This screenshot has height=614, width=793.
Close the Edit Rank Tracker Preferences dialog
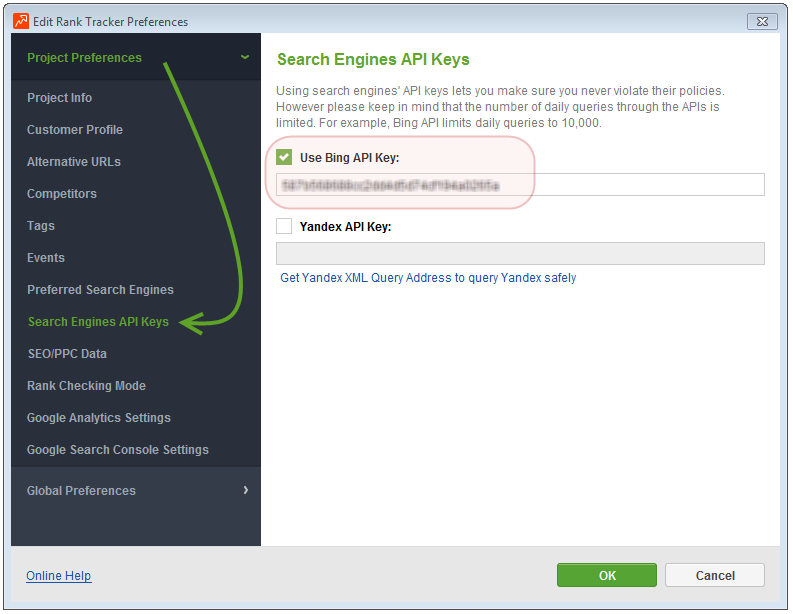[x=762, y=22]
